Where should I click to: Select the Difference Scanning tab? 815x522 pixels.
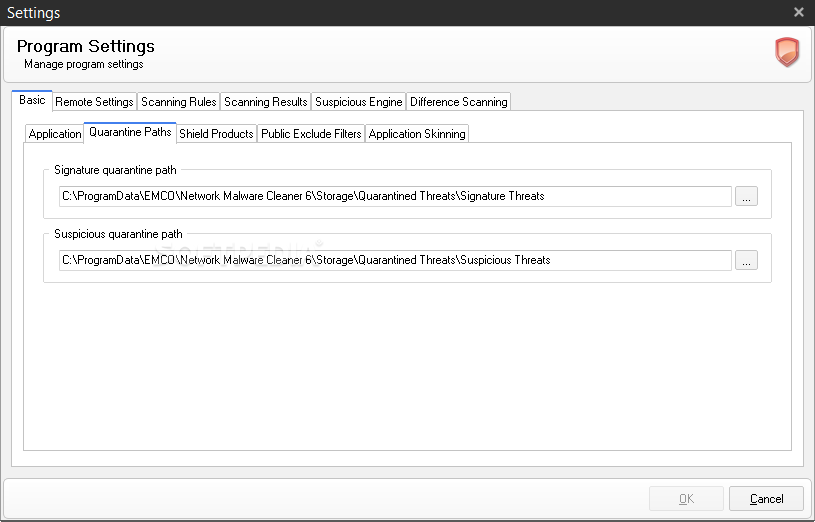[458, 102]
